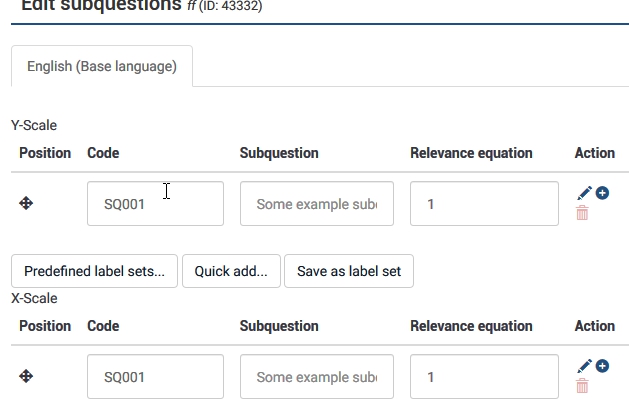Delete the Y-Scale subquestion with trash icon

pyautogui.click(x=582, y=213)
